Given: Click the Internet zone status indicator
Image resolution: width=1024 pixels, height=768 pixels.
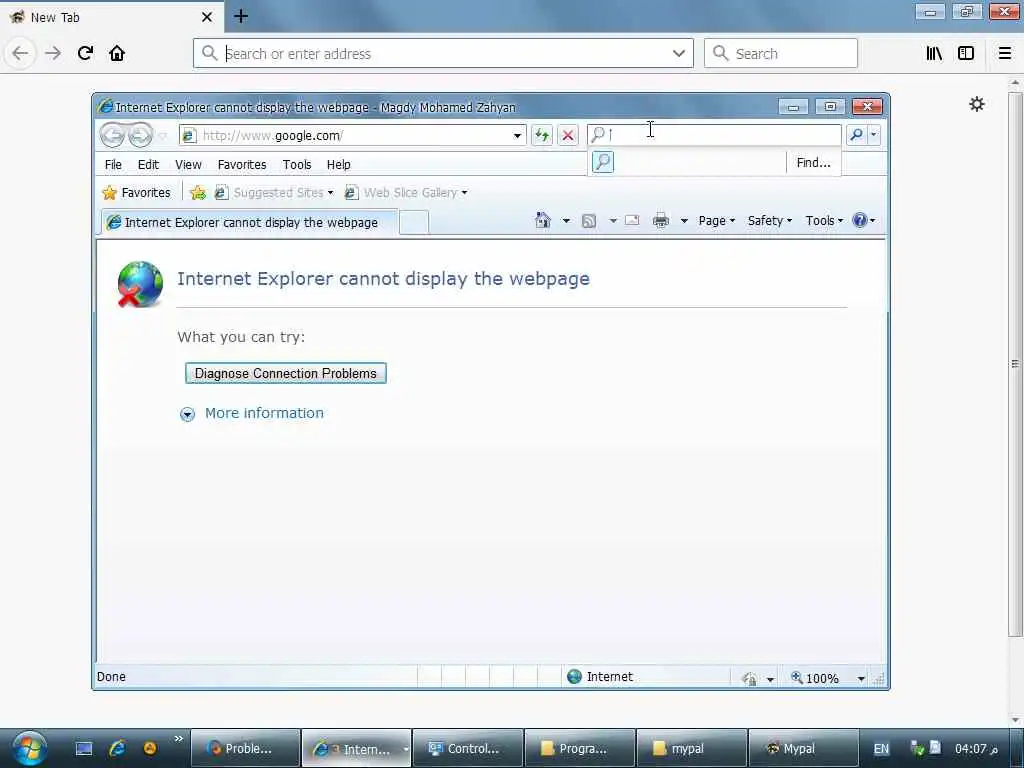Looking at the screenshot, I should [x=601, y=677].
